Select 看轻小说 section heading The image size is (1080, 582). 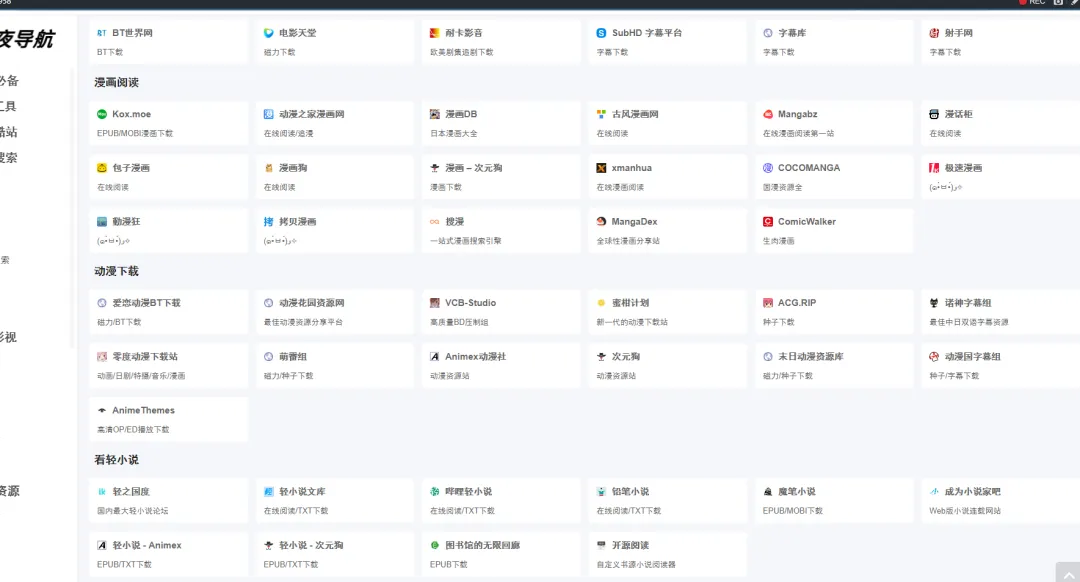(116, 460)
